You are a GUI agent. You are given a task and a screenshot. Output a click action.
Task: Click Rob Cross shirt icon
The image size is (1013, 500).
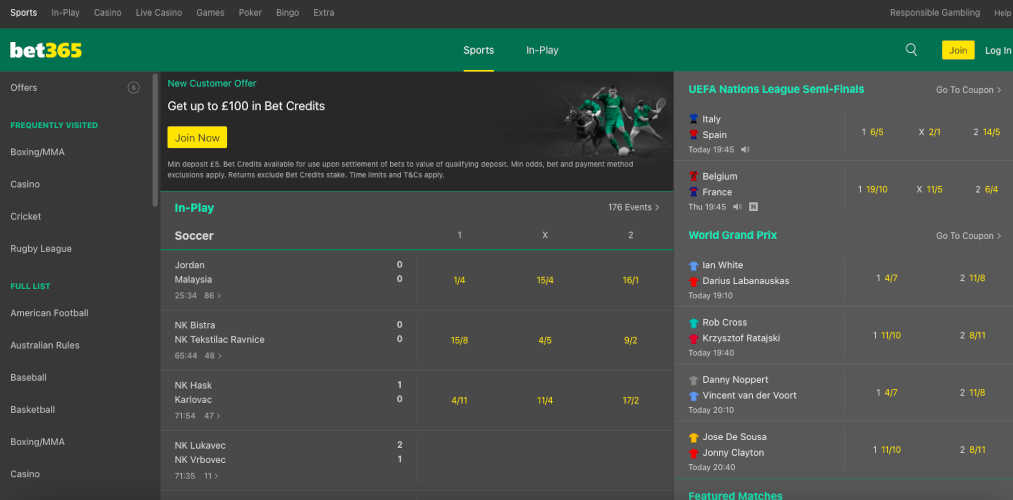pos(694,322)
